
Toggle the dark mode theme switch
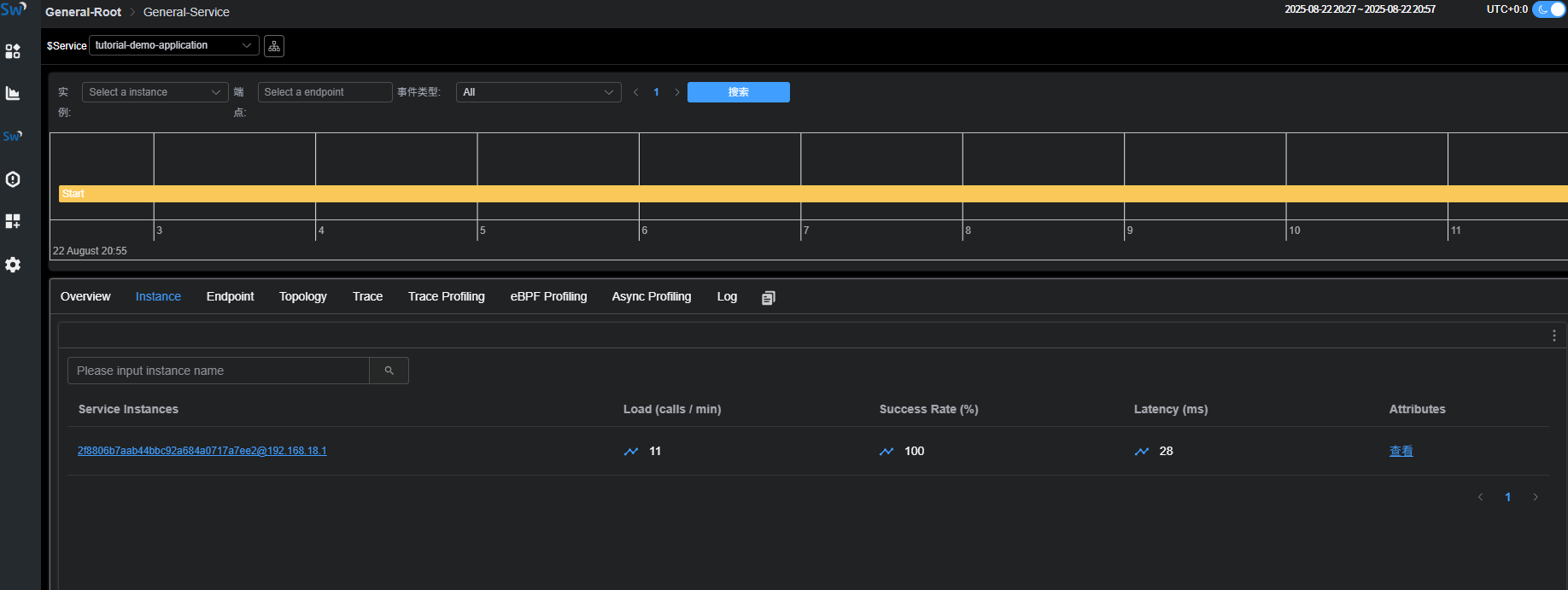pyautogui.click(x=1548, y=9)
